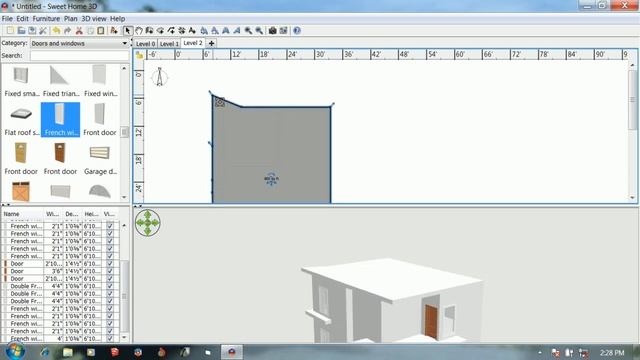Click the Save home toolbar icon
This screenshot has height=360, width=640.
tap(32, 31)
